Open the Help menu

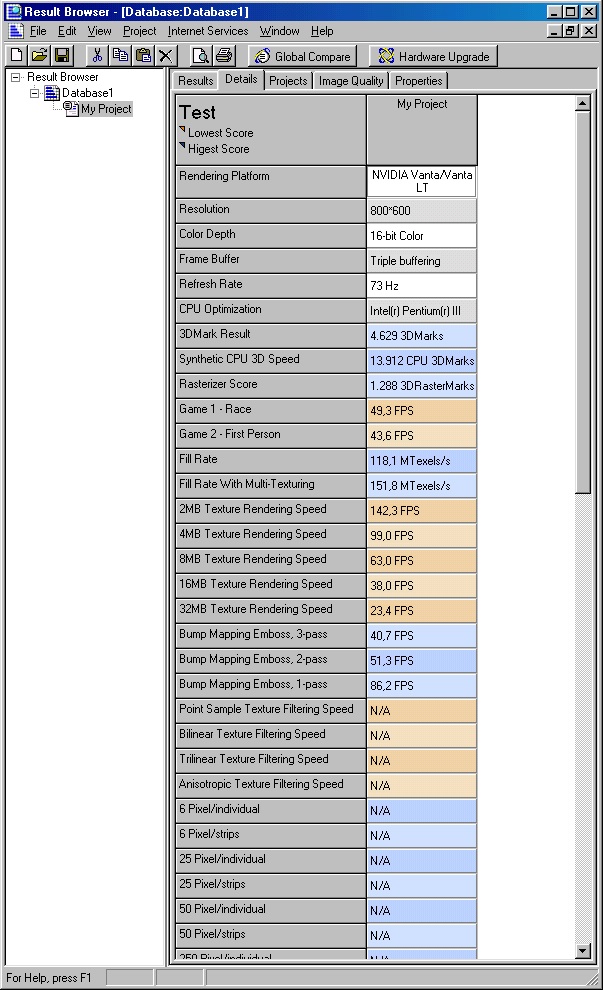point(322,31)
